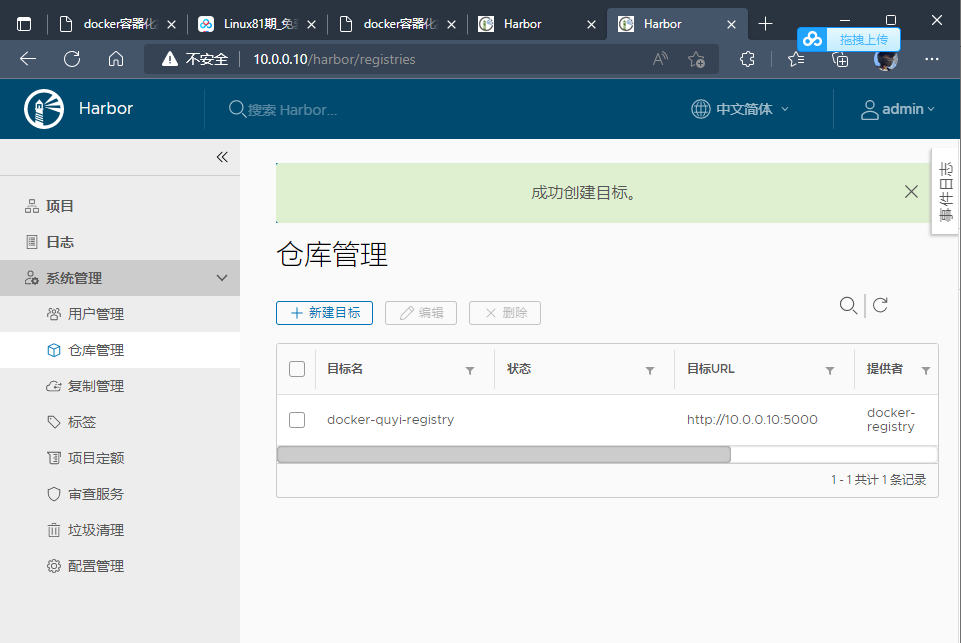Open the 中文简体 language dropdown
Image resolution: width=961 pixels, height=643 pixels.
coord(740,109)
